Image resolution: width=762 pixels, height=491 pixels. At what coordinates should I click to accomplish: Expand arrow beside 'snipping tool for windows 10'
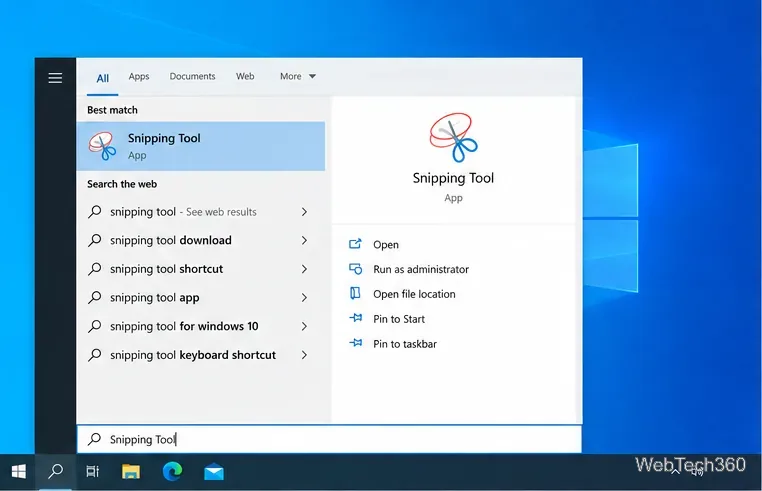pyautogui.click(x=304, y=326)
